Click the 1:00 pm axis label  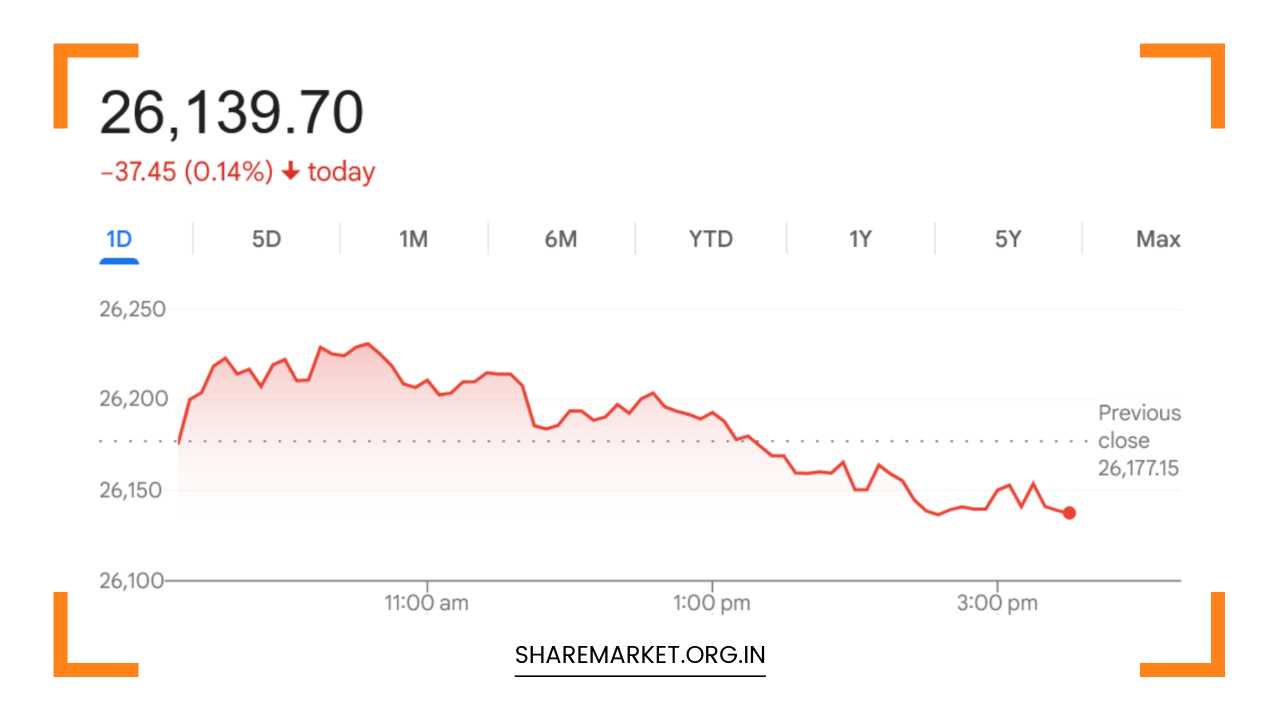712,603
